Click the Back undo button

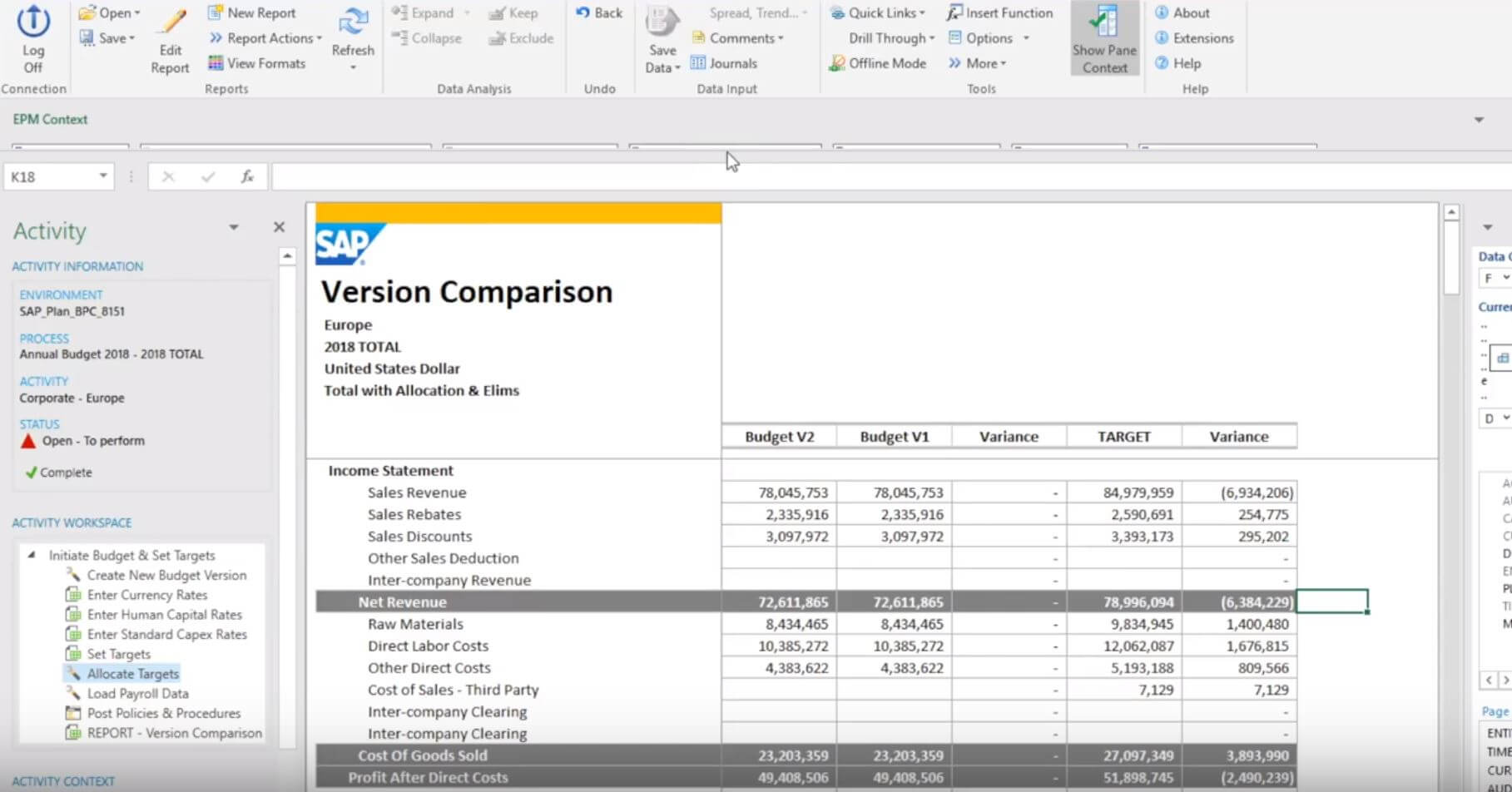[599, 13]
